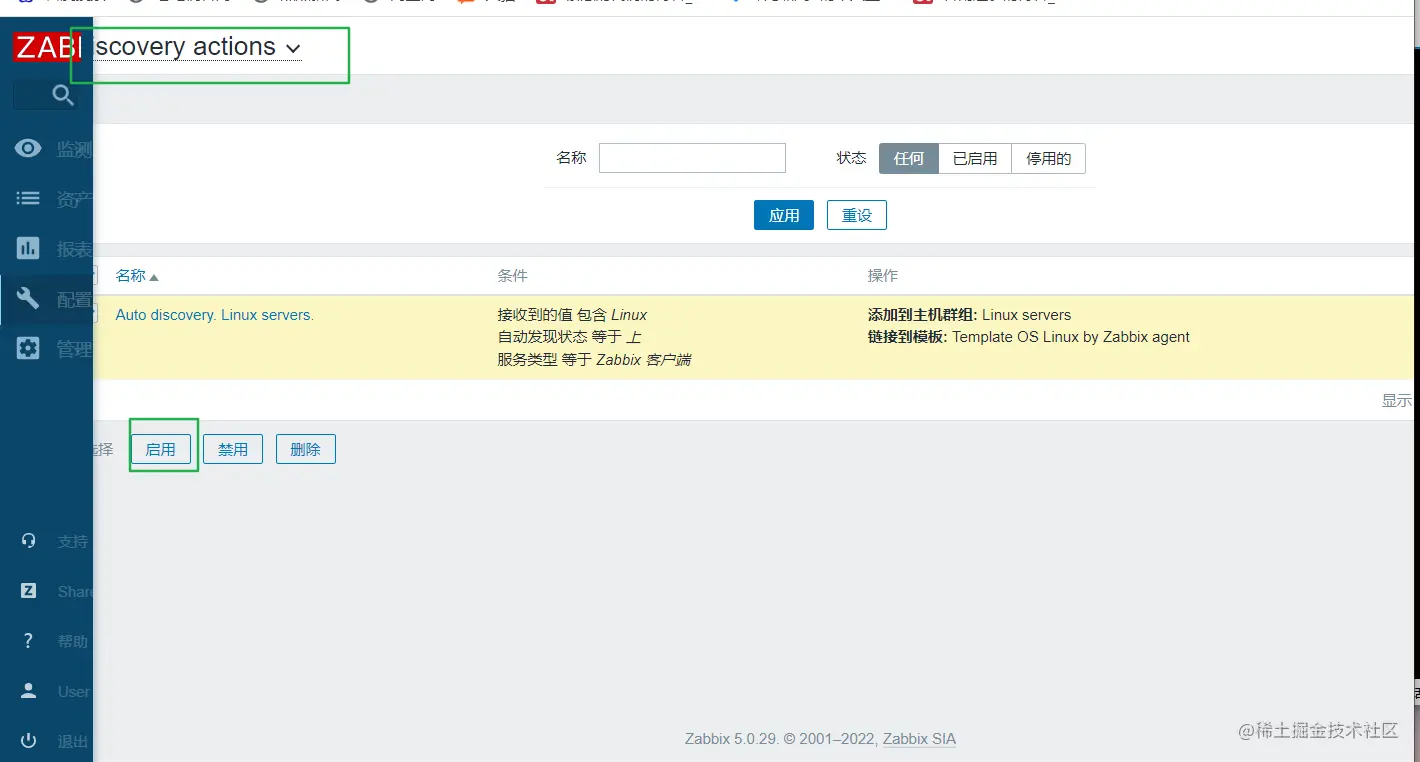Screen dimensions: 1420x762
Task: Open the Monitoring eye icon menu
Action: (x=28, y=149)
